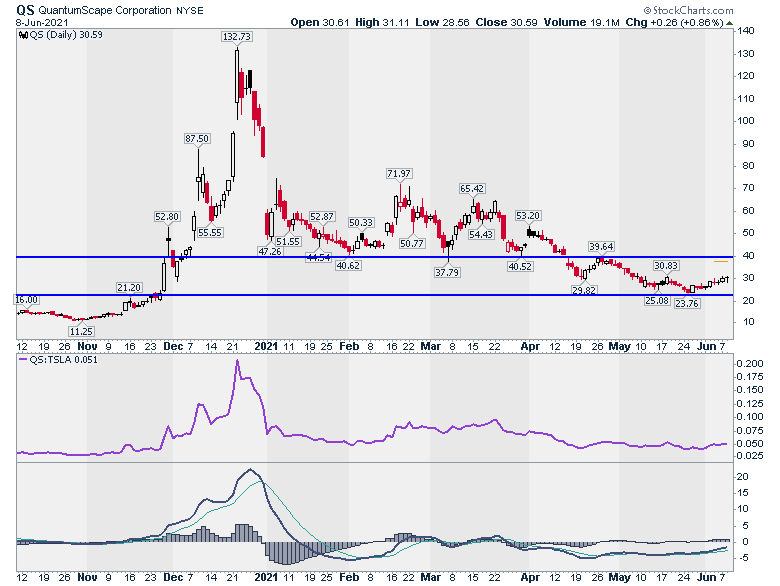Viewport: 780px width, 586px height.
Task: Click the Chg +0.26 (+0.86%) text
Action: pyautogui.click(x=674, y=22)
